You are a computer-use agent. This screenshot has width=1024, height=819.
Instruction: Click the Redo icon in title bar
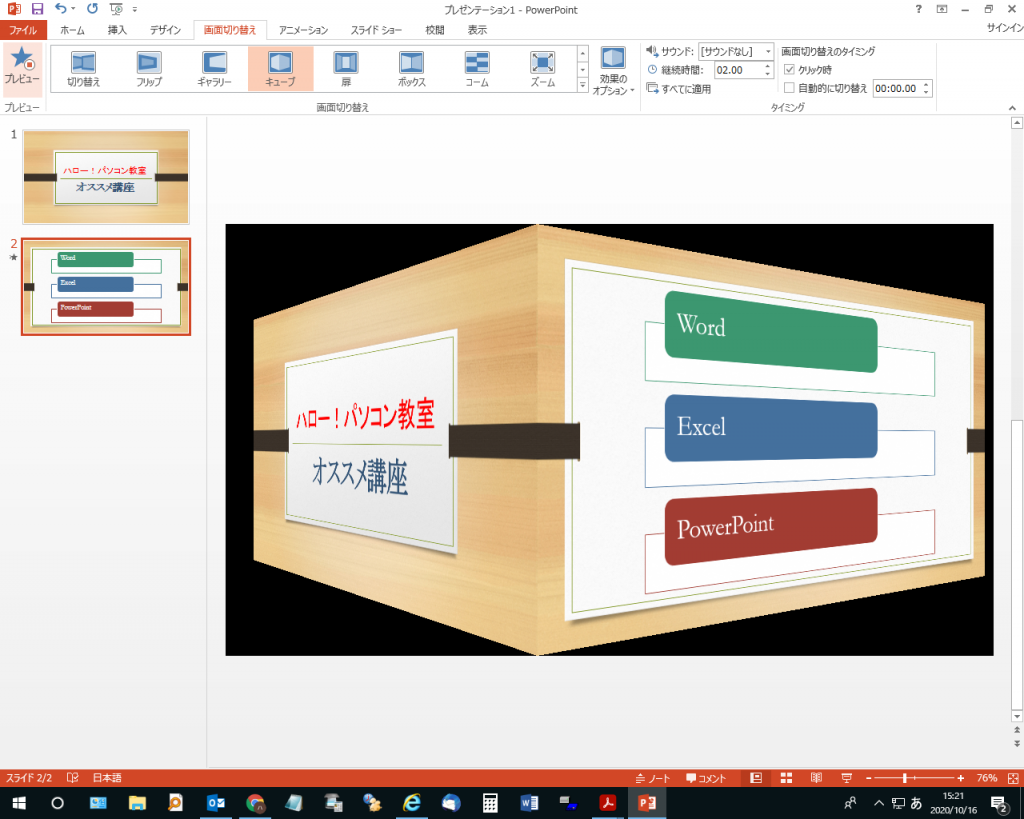tap(93, 9)
